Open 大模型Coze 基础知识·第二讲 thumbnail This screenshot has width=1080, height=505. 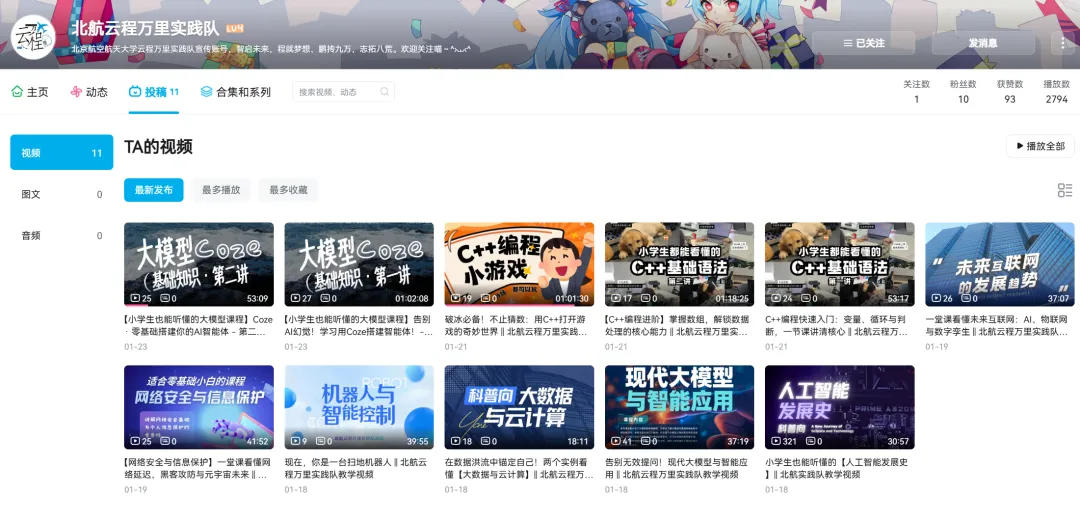click(198, 264)
